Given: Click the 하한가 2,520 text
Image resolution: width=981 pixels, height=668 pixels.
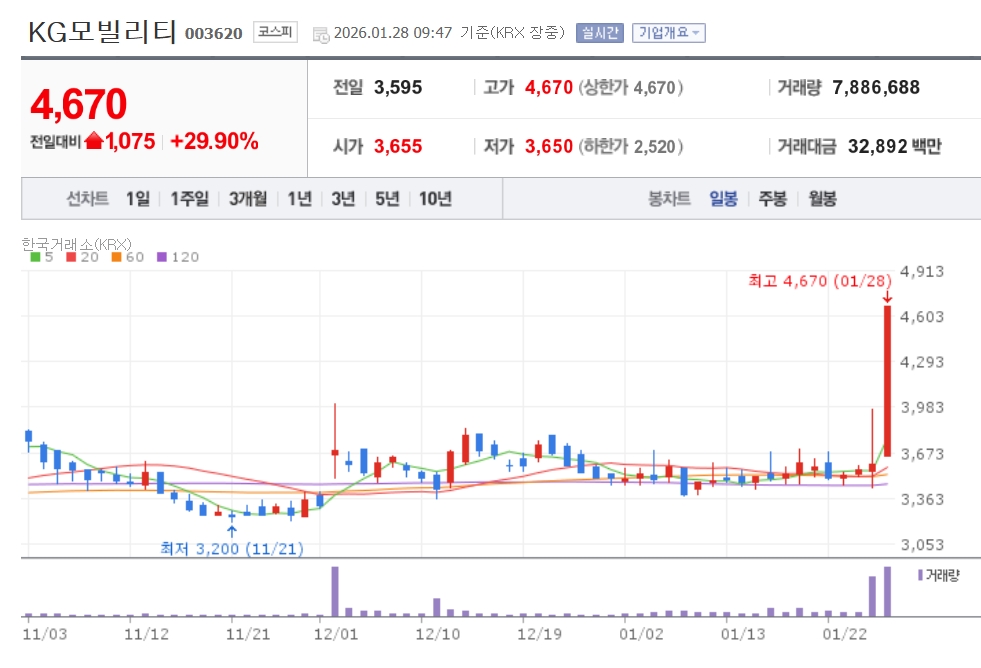Looking at the screenshot, I should pos(631,146).
